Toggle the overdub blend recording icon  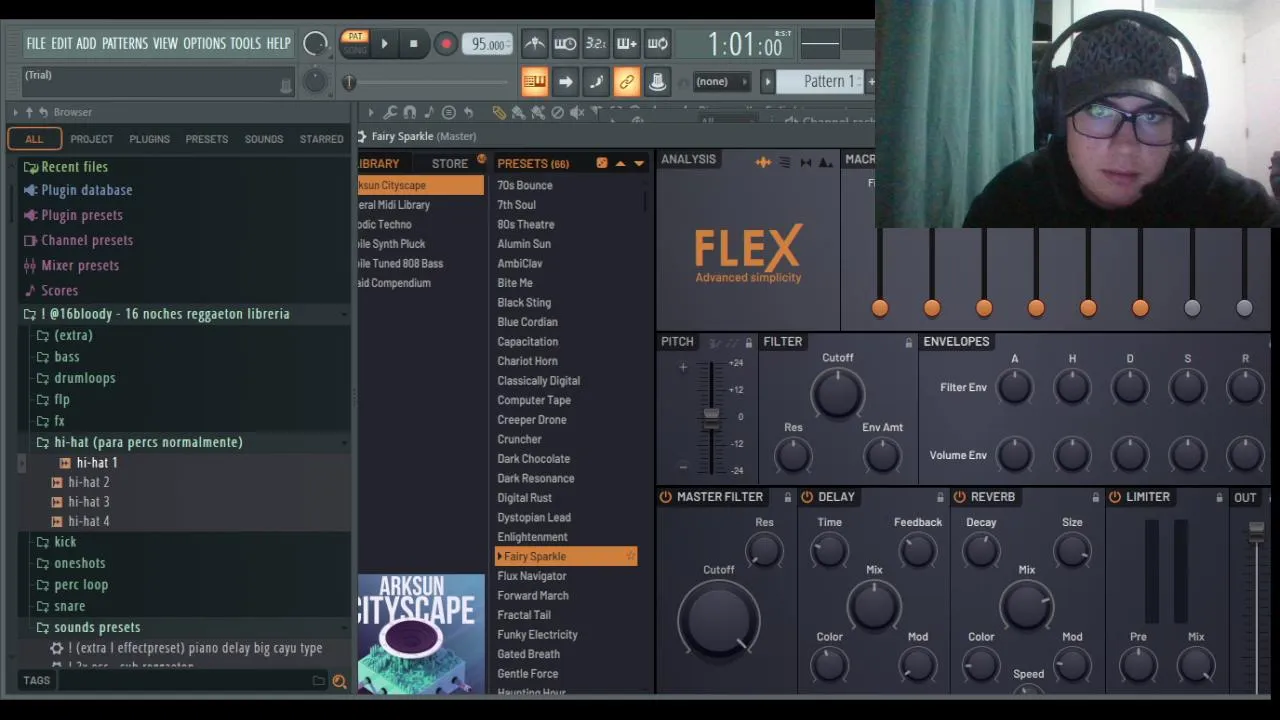pyautogui.click(x=627, y=44)
